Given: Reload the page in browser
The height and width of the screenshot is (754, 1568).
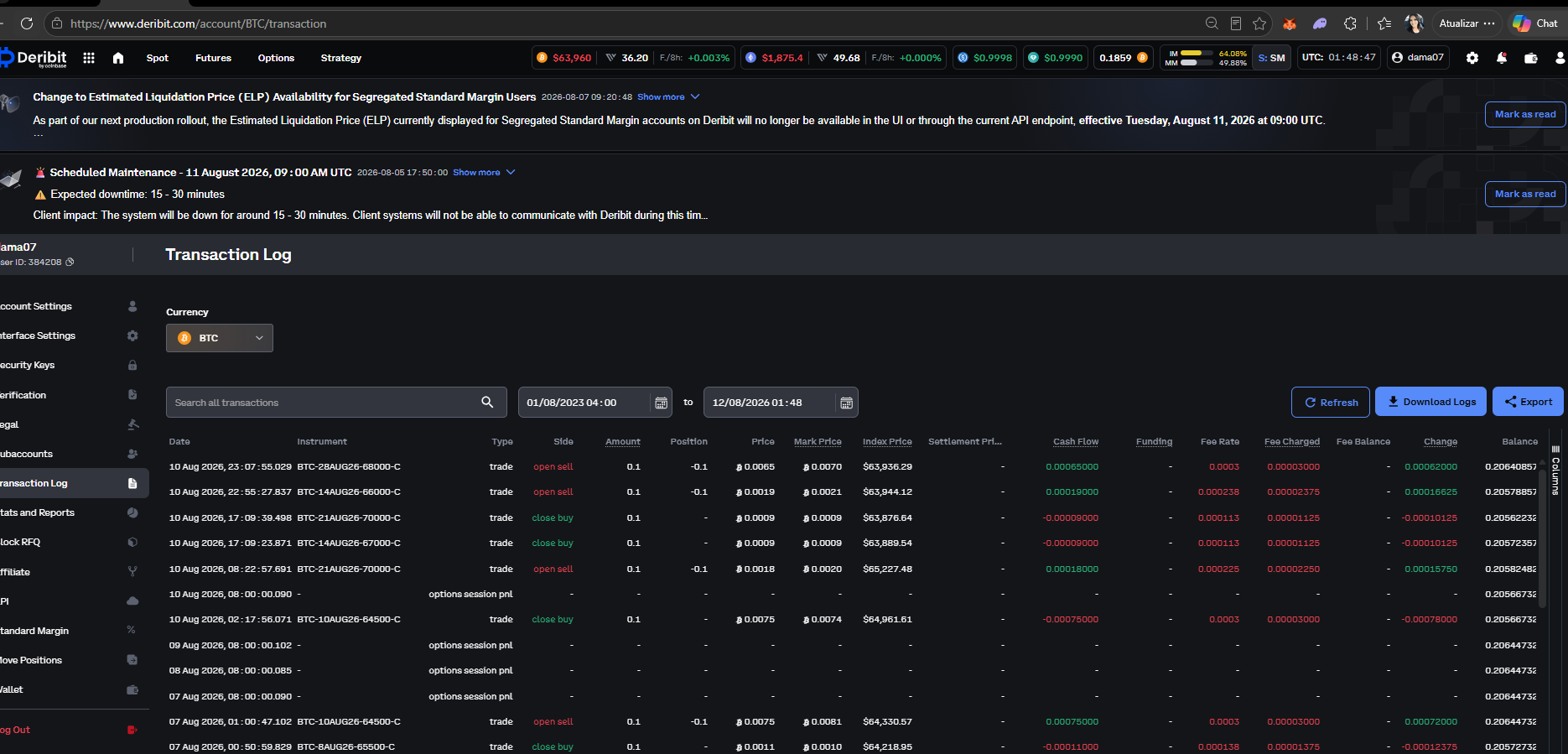Looking at the screenshot, I should coord(27,23).
